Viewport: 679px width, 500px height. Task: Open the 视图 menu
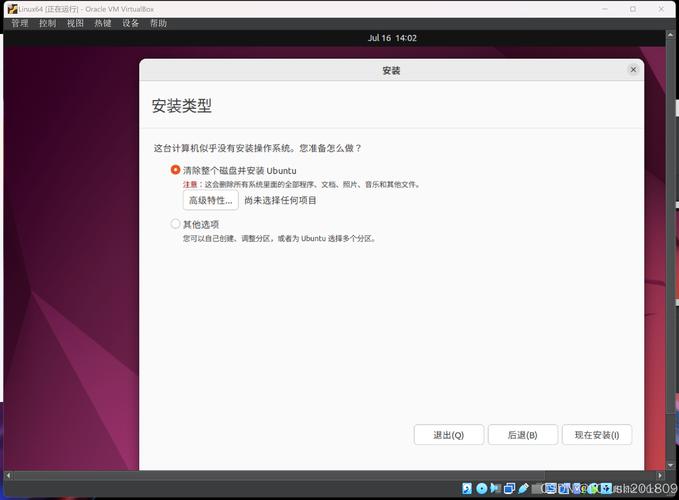75,23
